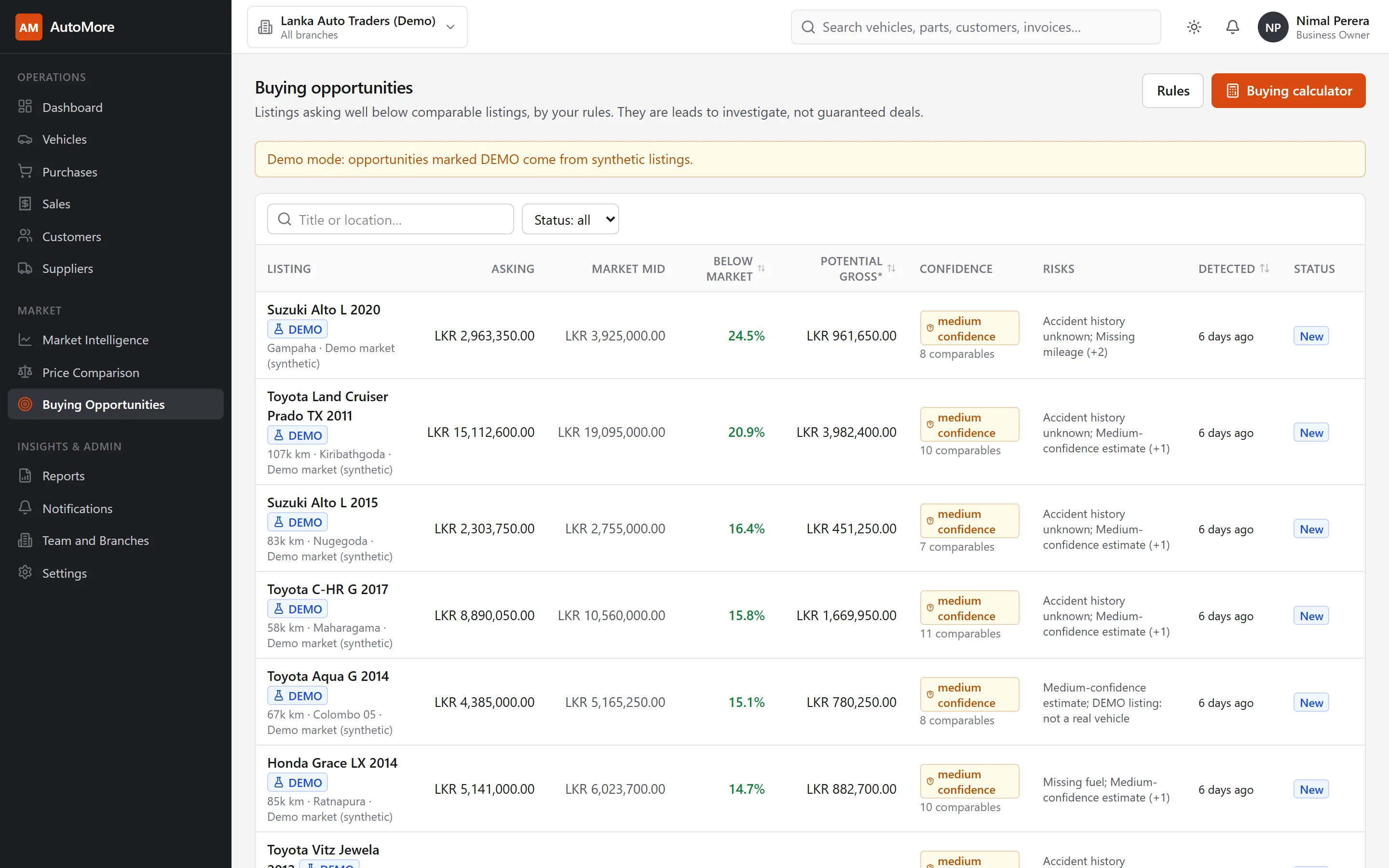Click the global search vehicles field
The image size is (1389, 868).
click(x=976, y=27)
